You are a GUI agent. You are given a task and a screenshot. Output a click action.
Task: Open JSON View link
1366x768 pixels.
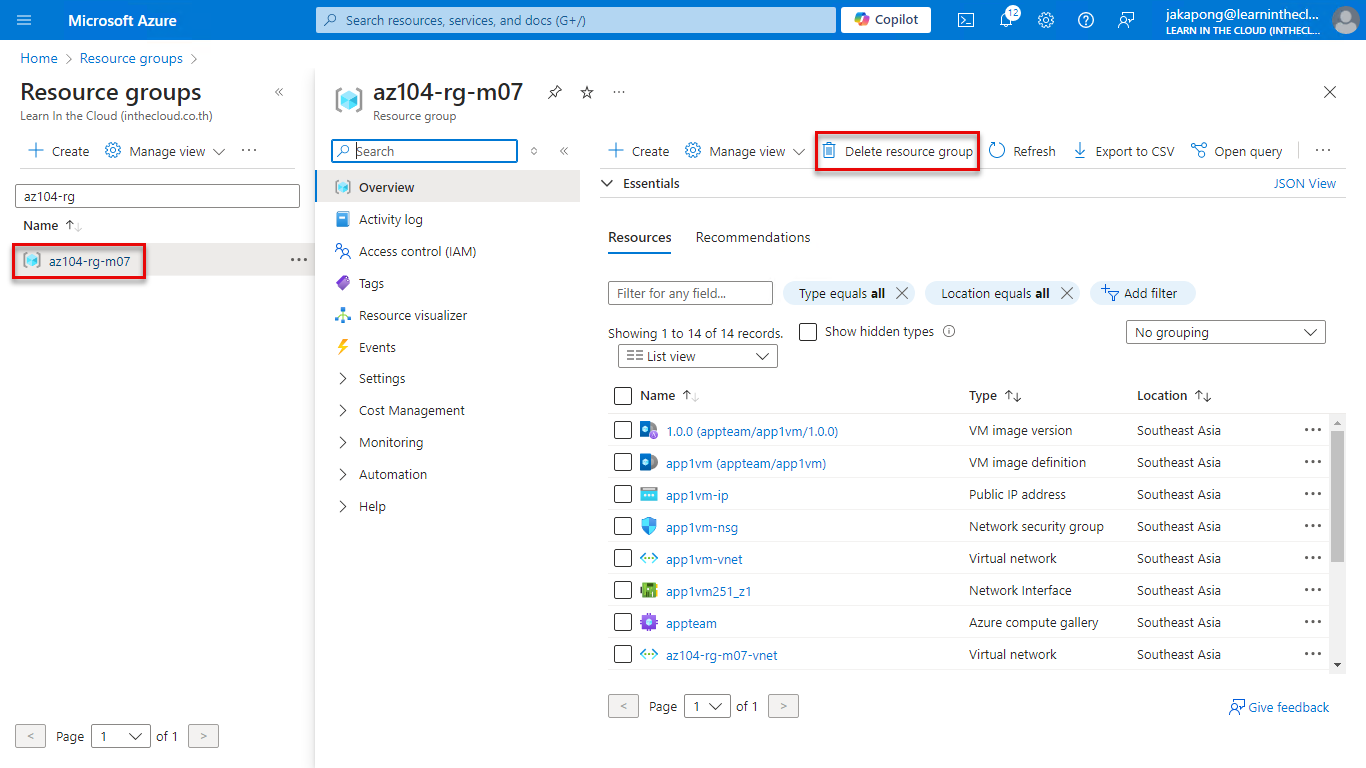click(1305, 183)
